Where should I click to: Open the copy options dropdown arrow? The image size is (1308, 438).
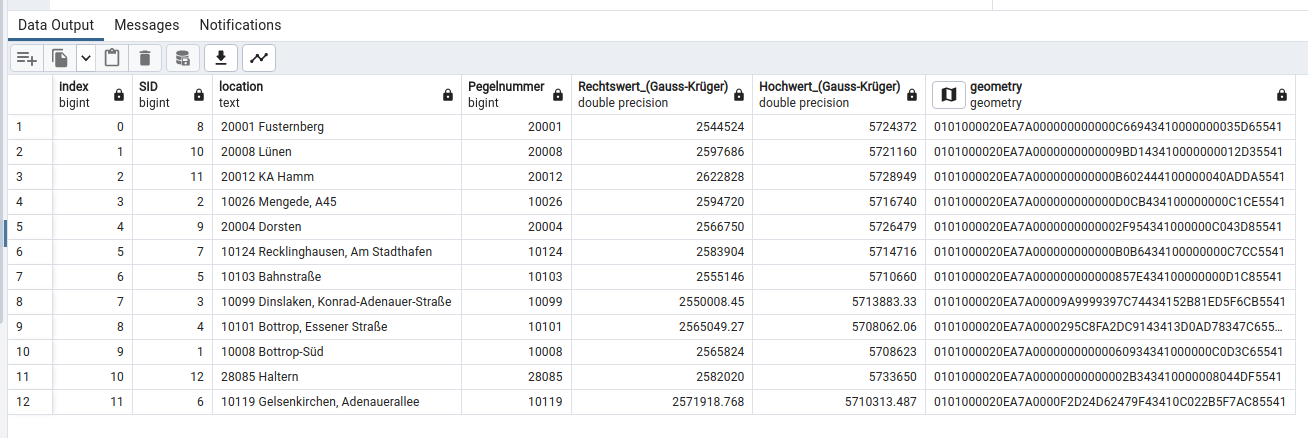coord(86,58)
